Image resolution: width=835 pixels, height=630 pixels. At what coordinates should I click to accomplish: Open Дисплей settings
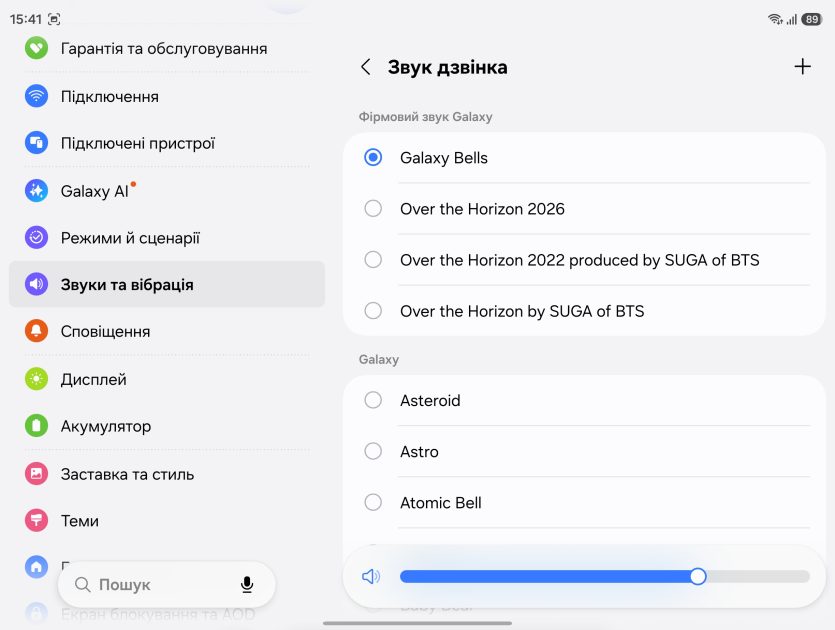click(167, 379)
